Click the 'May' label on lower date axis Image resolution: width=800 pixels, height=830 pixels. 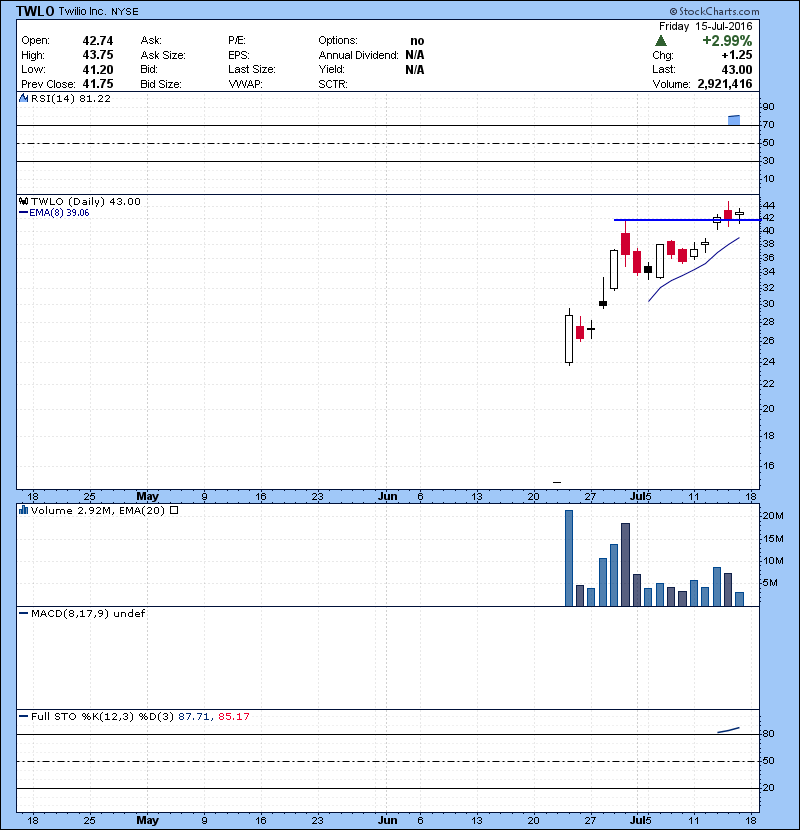pyautogui.click(x=147, y=820)
